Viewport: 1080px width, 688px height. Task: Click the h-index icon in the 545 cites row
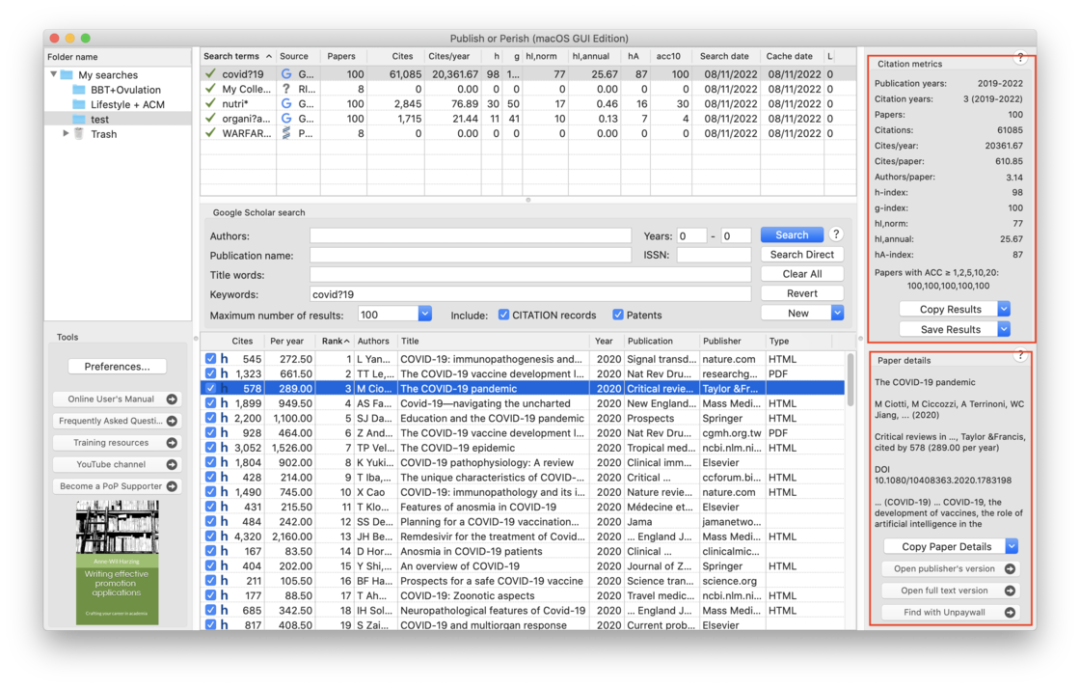coord(224,359)
